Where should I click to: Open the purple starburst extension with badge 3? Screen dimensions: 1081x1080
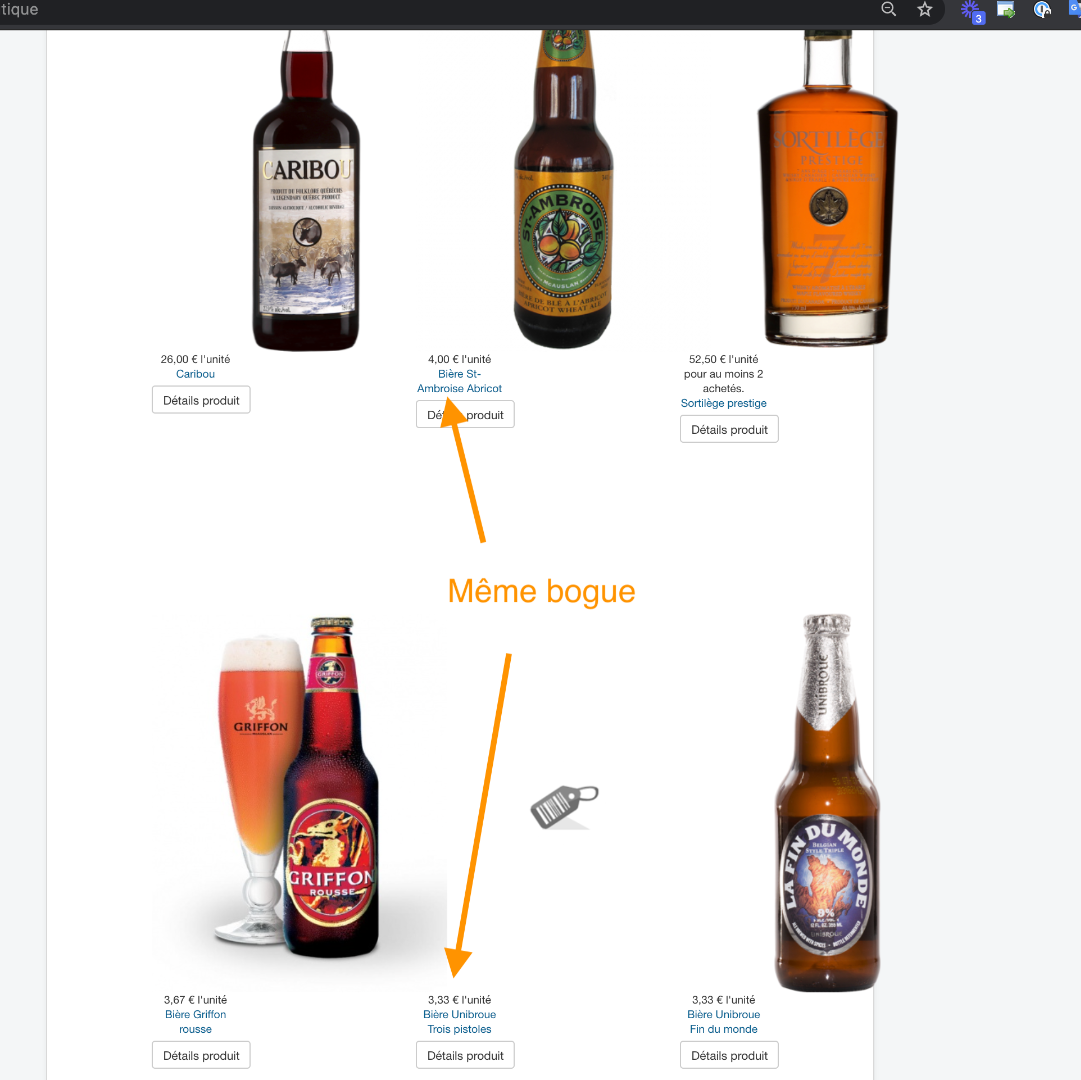971,10
